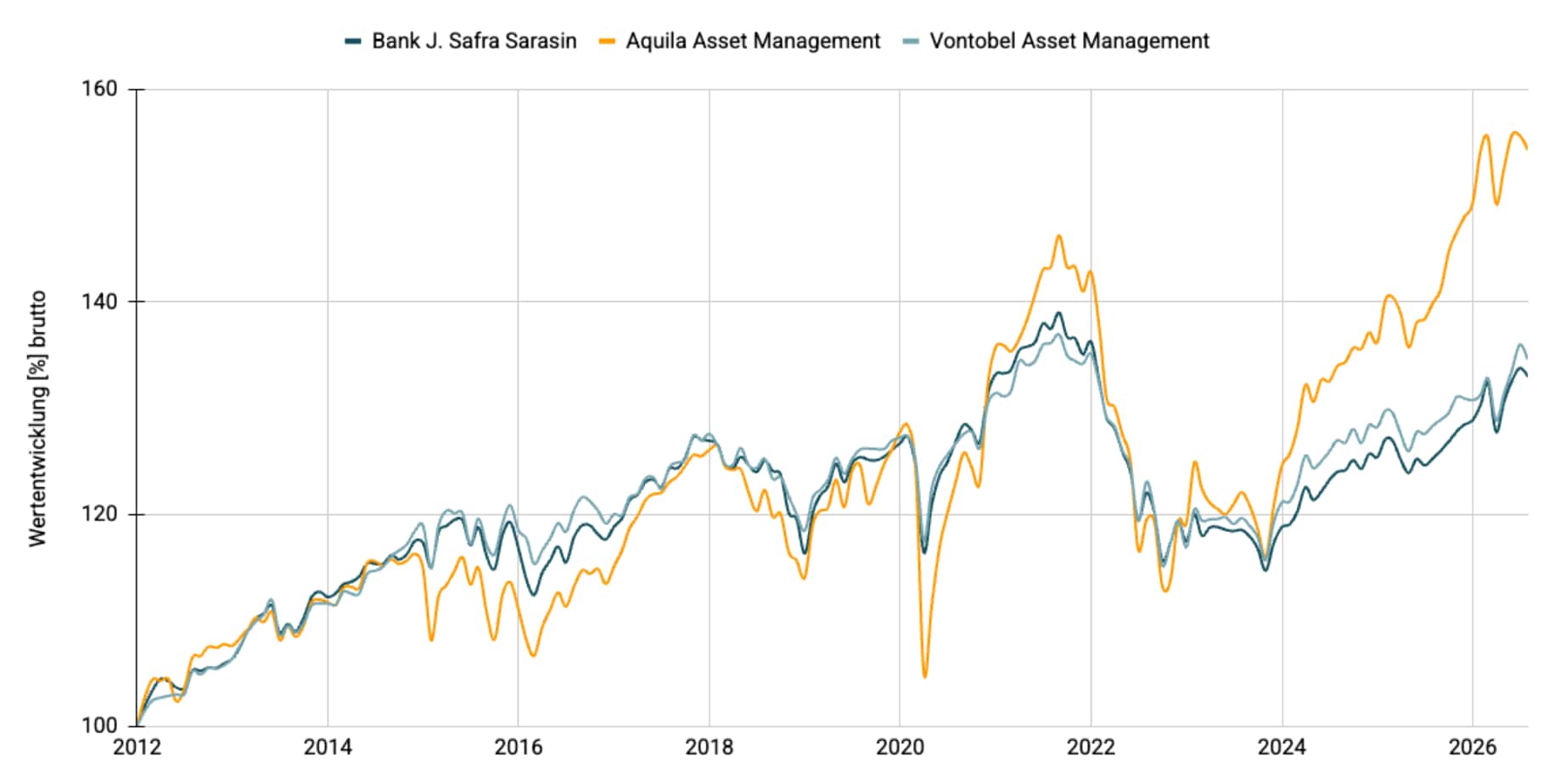1560x784 pixels.
Task: Click the orange line's 2020 crash low point
Action: [x=924, y=676]
